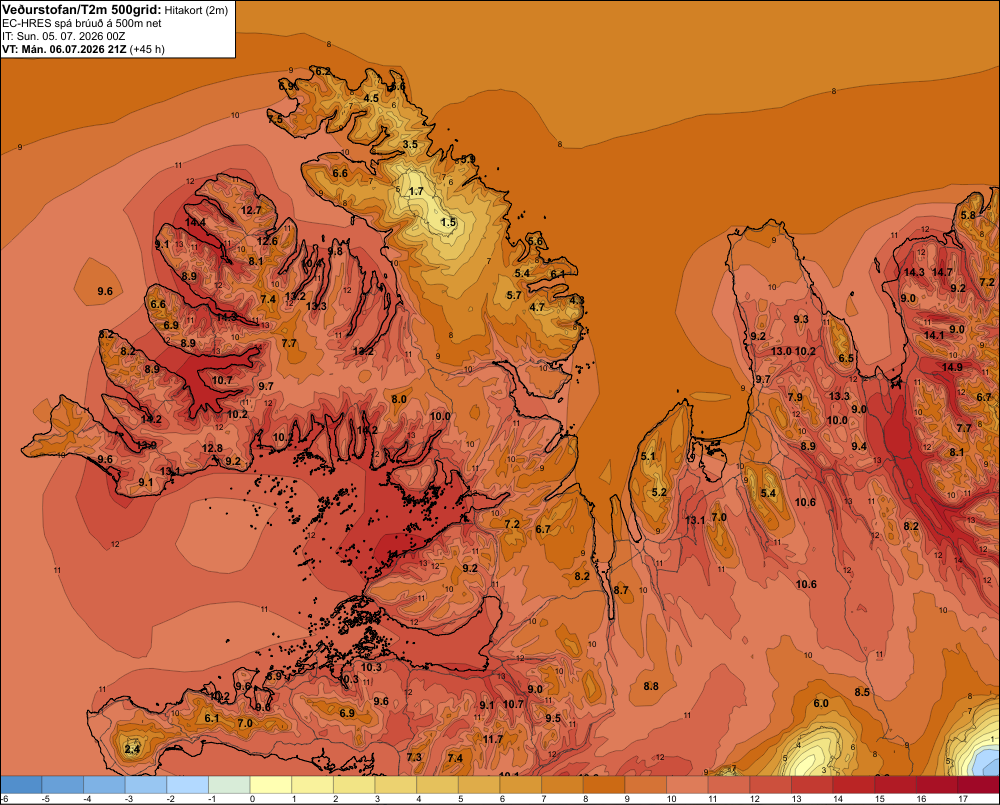Click the "EC-HRES spá brúuð á 500m net" line
The height and width of the screenshot is (805, 1000).
click(82, 23)
